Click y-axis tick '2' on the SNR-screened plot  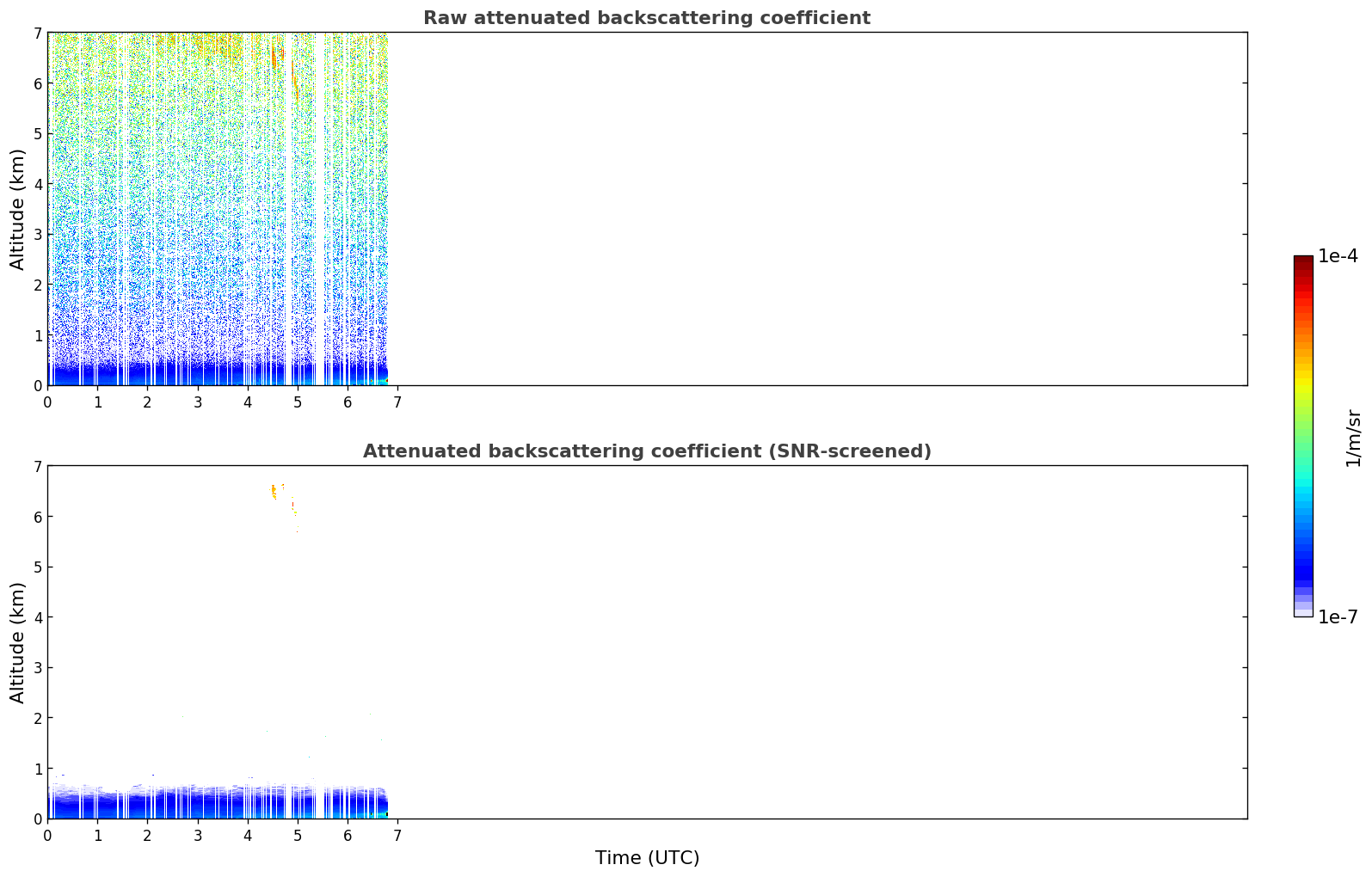click(x=37, y=718)
